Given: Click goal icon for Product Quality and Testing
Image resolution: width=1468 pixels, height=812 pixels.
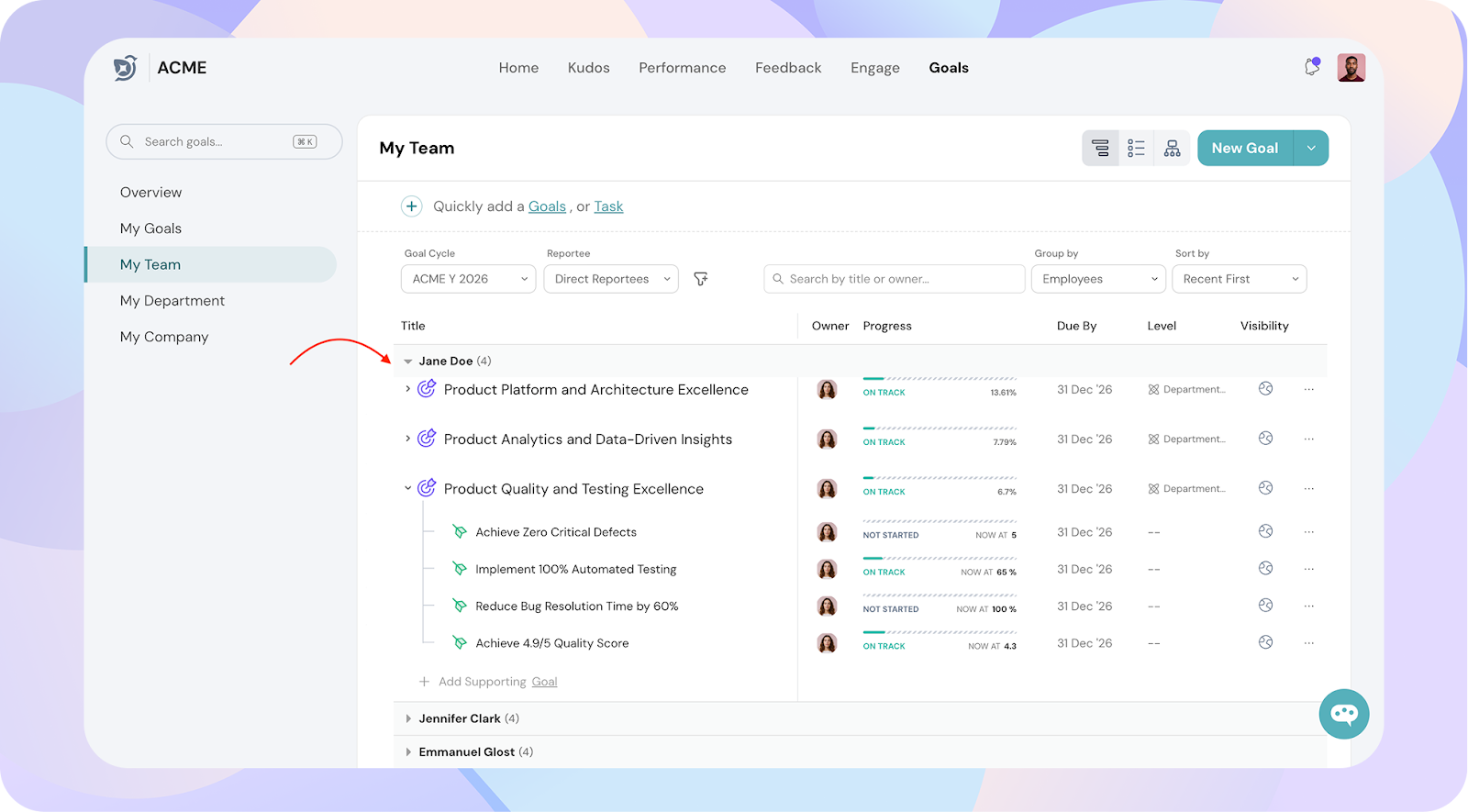Looking at the screenshot, I should click(x=427, y=488).
